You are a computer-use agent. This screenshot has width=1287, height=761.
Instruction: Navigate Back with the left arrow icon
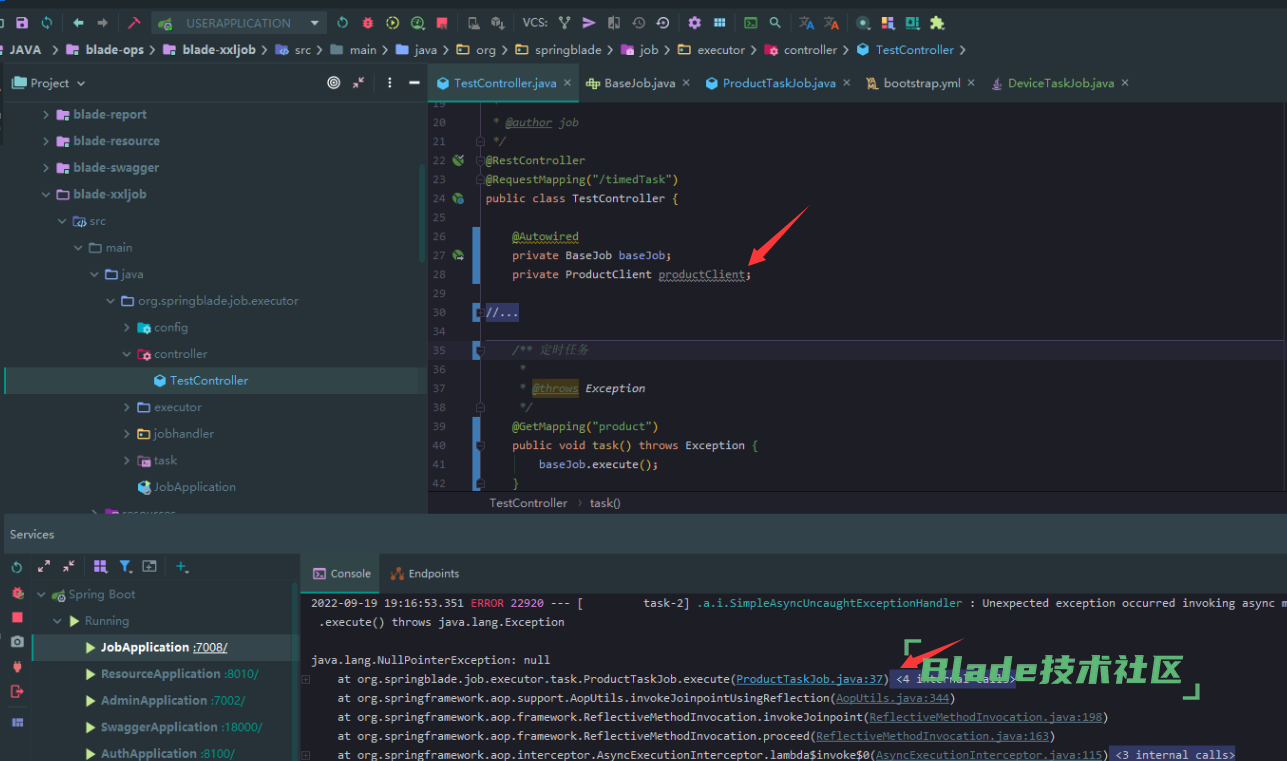click(78, 22)
